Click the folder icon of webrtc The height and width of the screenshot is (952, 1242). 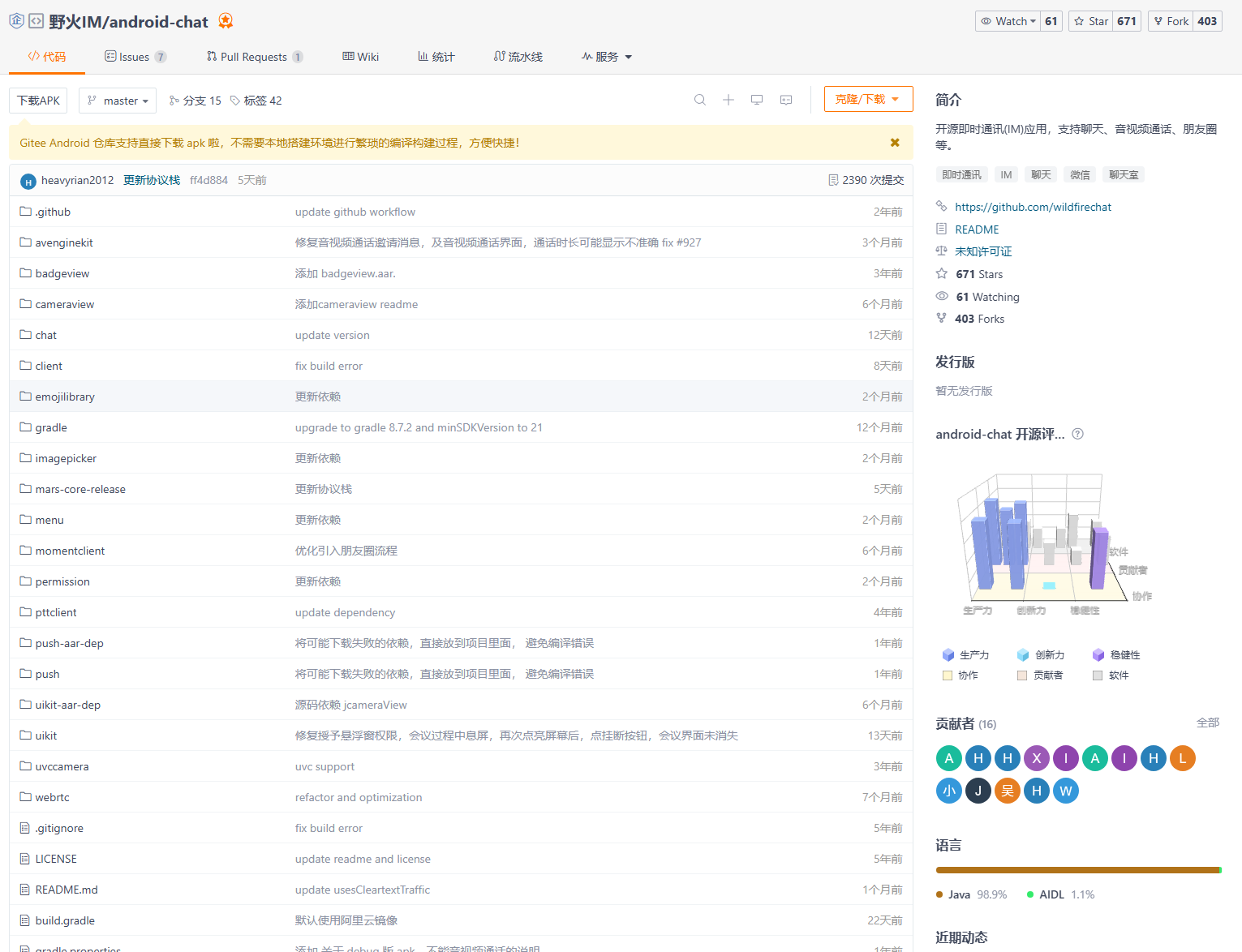[25, 797]
